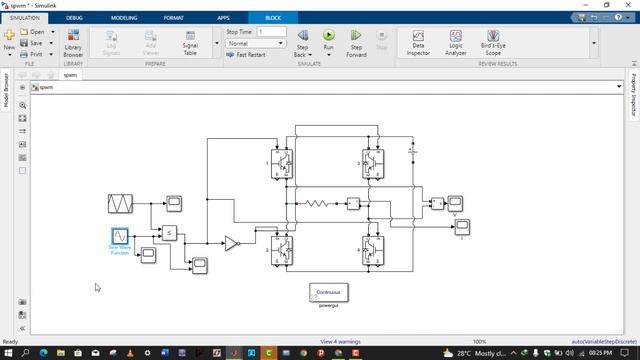
Task: Open the model path bar dropdown
Action: click(619, 87)
